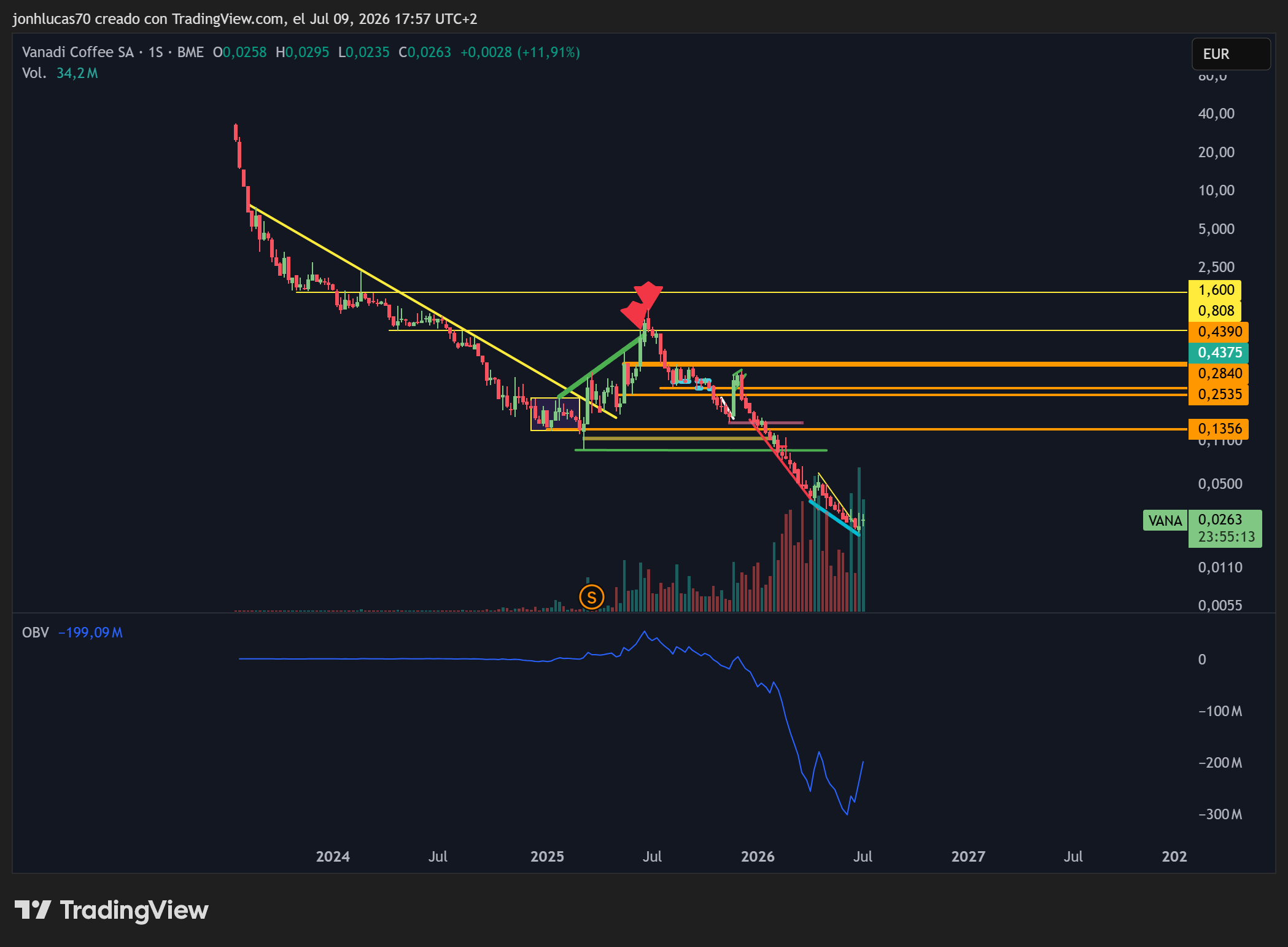The width and height of the screenshot is (1288, 947).
Task: Click the TradingView logo icon
Action: pos(33,910)
